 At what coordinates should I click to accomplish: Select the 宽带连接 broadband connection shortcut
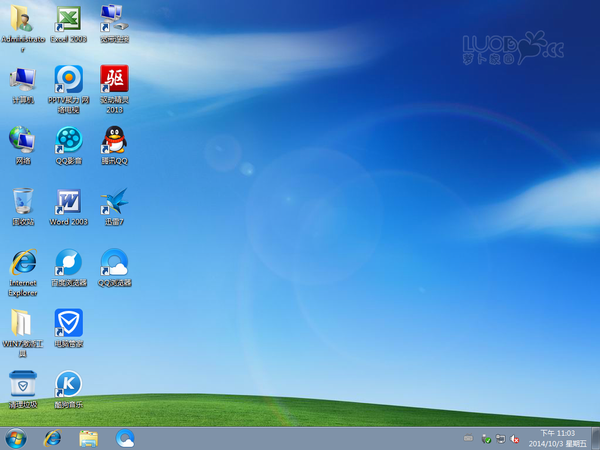[x=114, y=24]
